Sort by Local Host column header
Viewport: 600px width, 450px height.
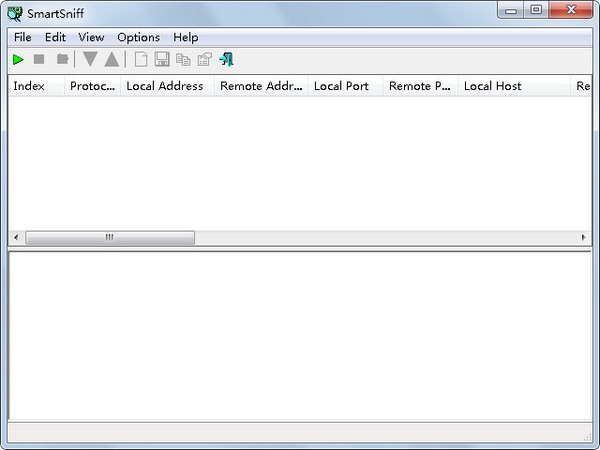pyautogui.click(x=514, y=86)
